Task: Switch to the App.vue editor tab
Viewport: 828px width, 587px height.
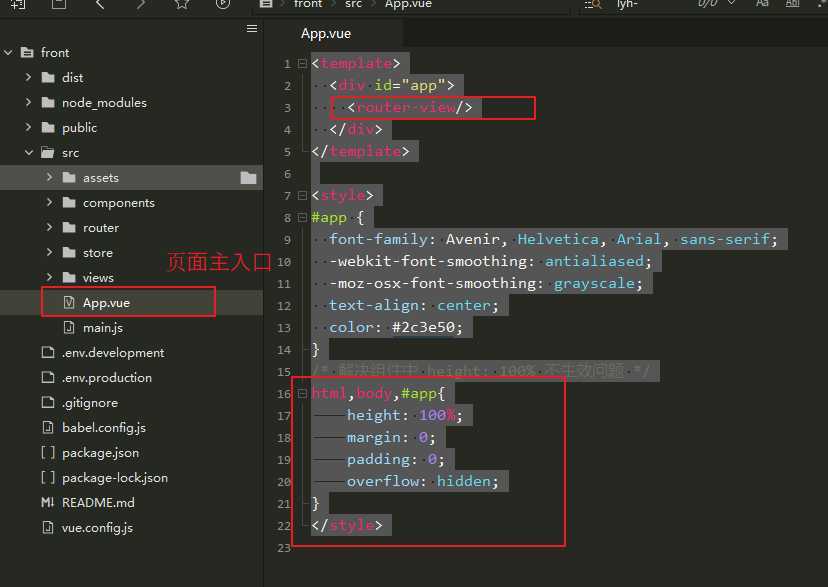Action: [326, 34]
